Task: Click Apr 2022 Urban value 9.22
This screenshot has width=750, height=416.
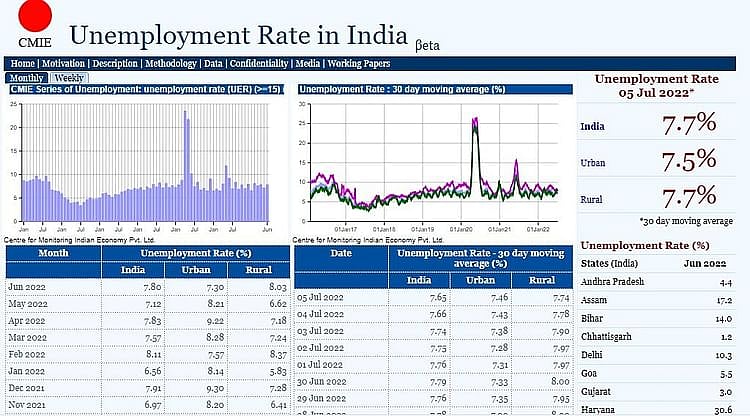Action: 215,321
